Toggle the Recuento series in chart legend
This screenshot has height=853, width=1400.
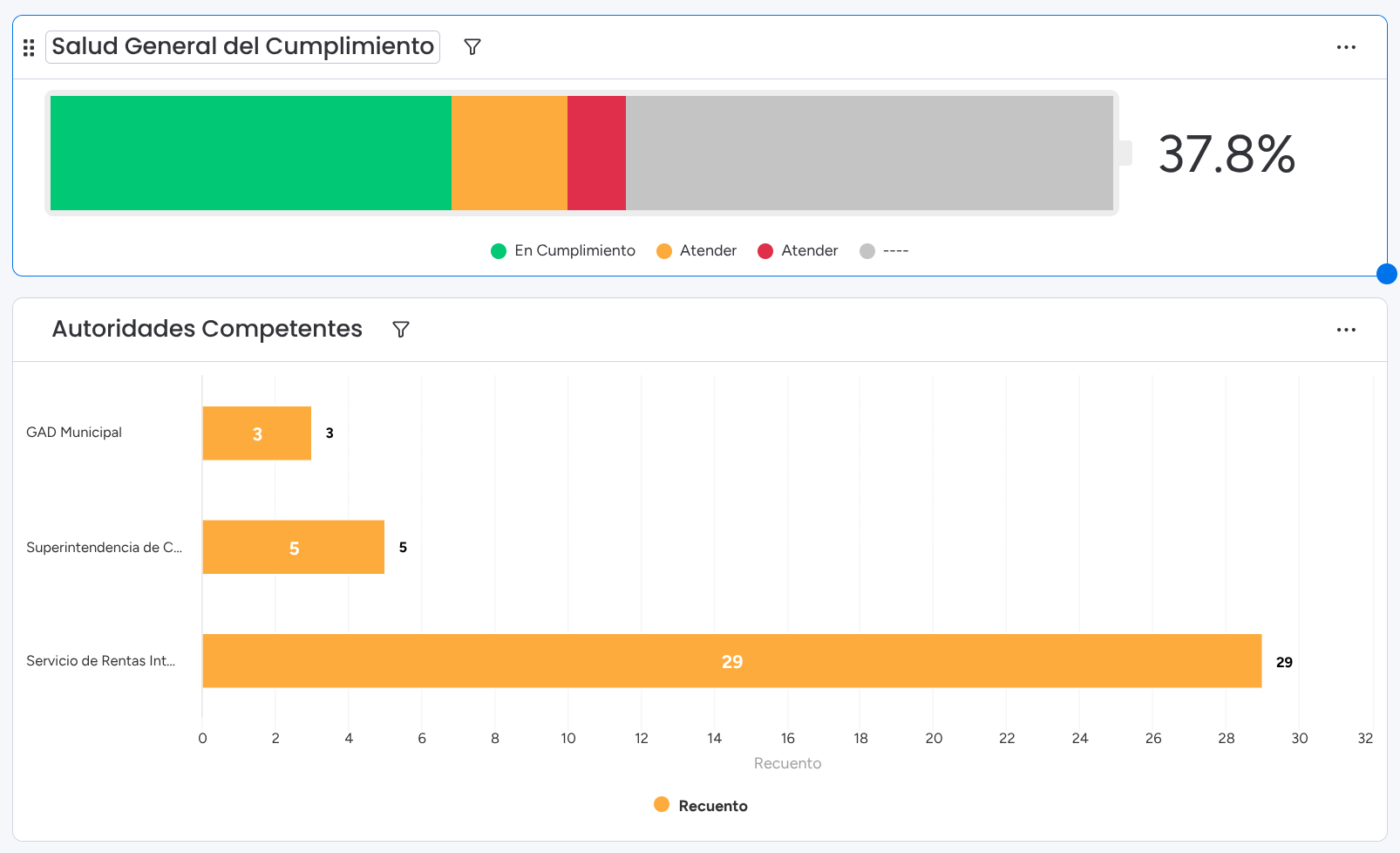(x=701, y=806)
